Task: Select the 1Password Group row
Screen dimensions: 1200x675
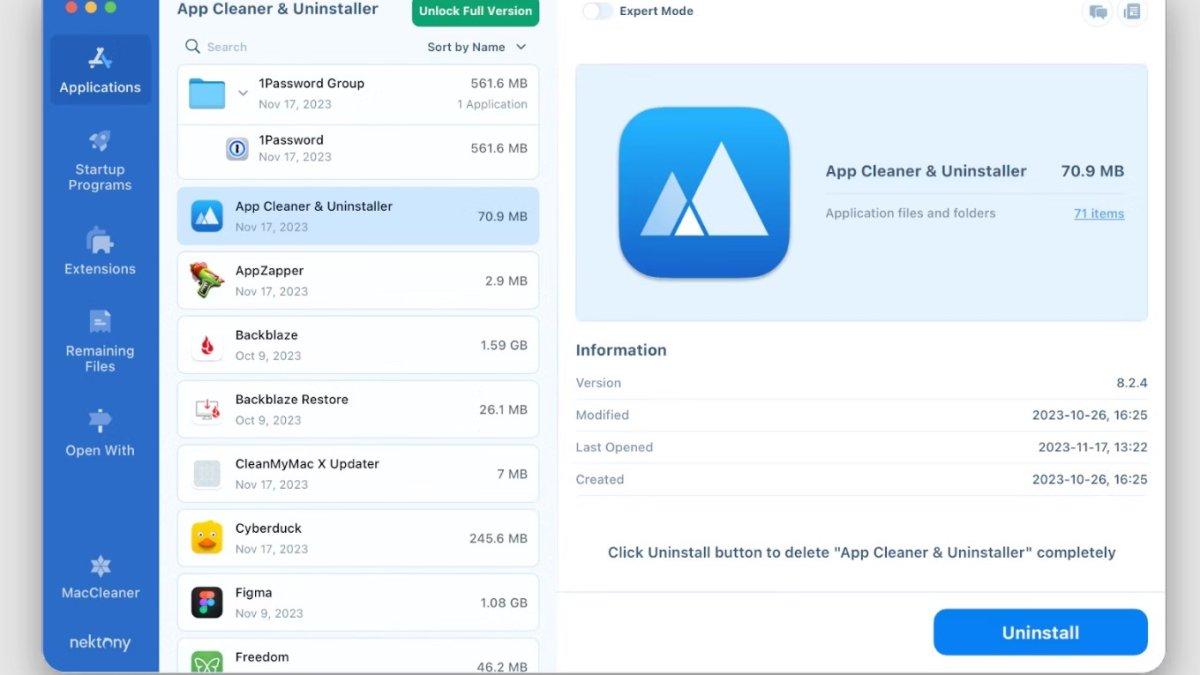Action: tap(358, 94)
